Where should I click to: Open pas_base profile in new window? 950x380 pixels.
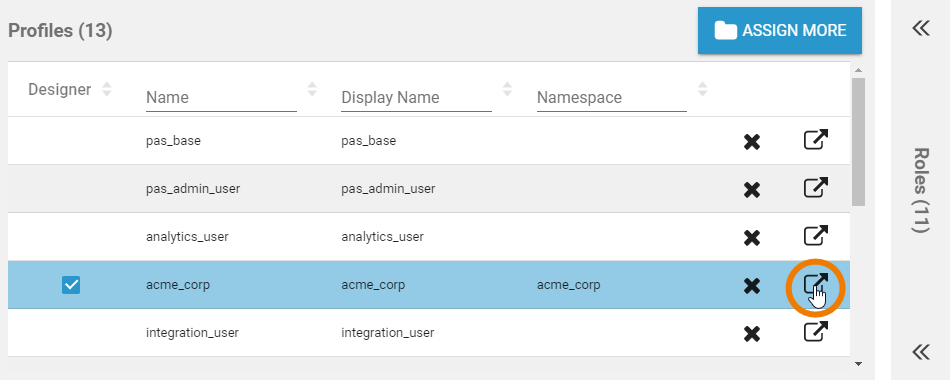[815, 141]
